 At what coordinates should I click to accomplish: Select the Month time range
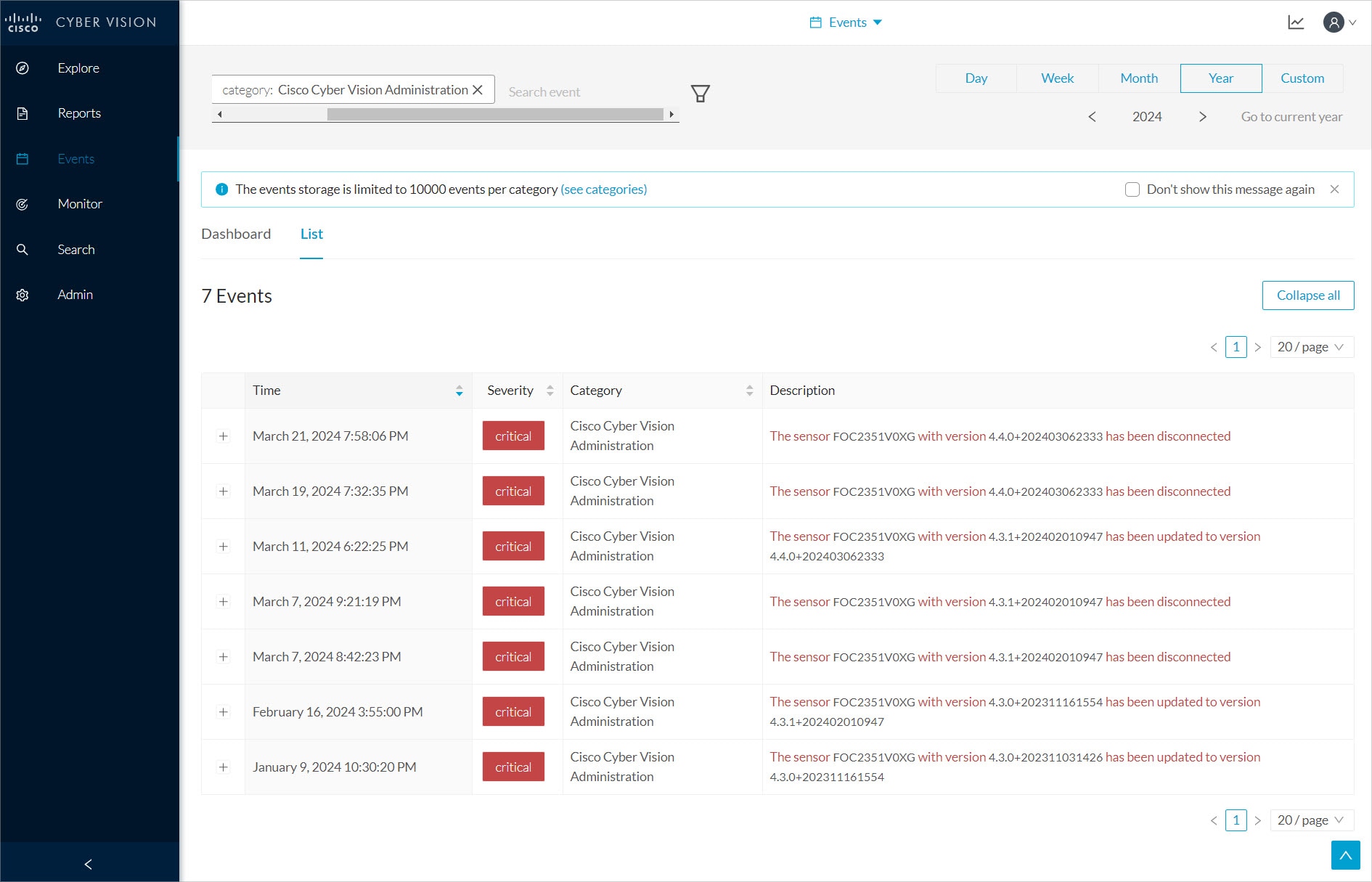(x=1139, y=78)
